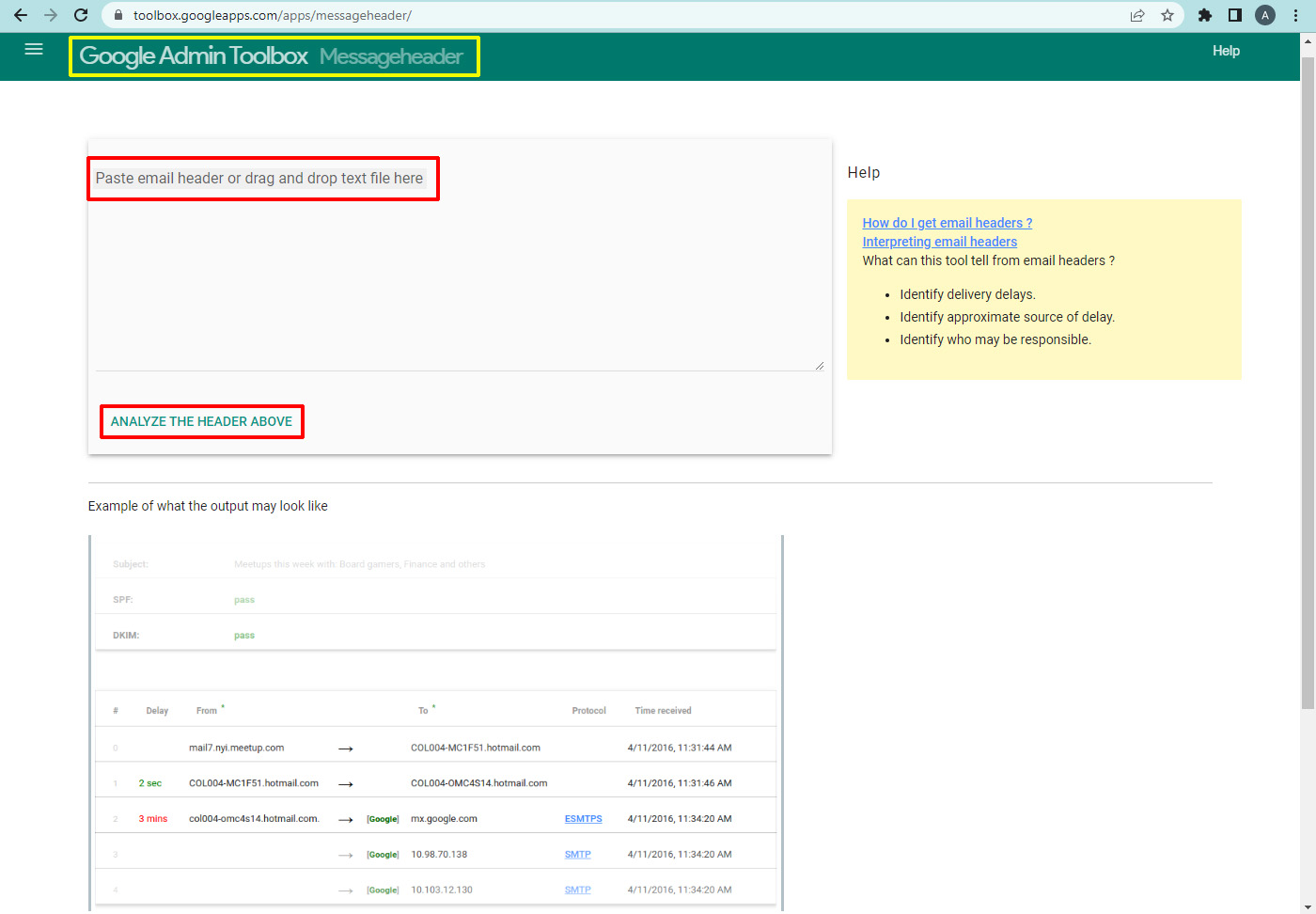
Task: Toggle the browser side panel icon
Action: pos(1235,15)
